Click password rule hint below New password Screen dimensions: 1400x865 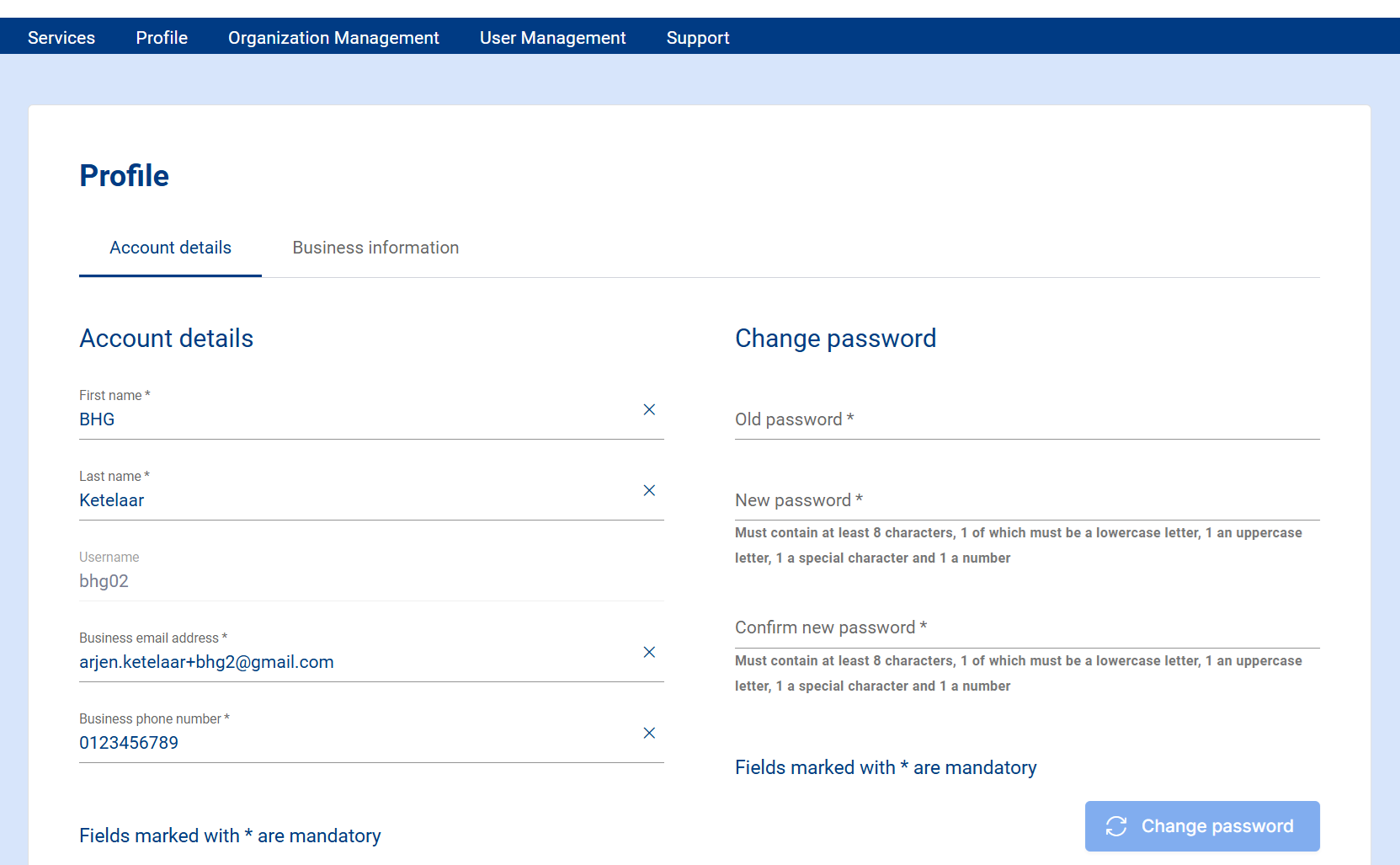pyautogui.click(x=1019, y=545)
